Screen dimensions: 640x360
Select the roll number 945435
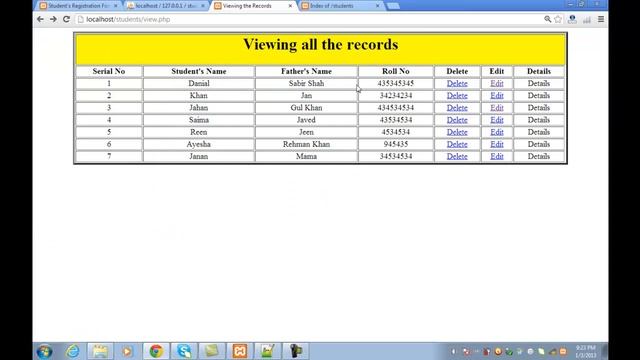point(396,144)
